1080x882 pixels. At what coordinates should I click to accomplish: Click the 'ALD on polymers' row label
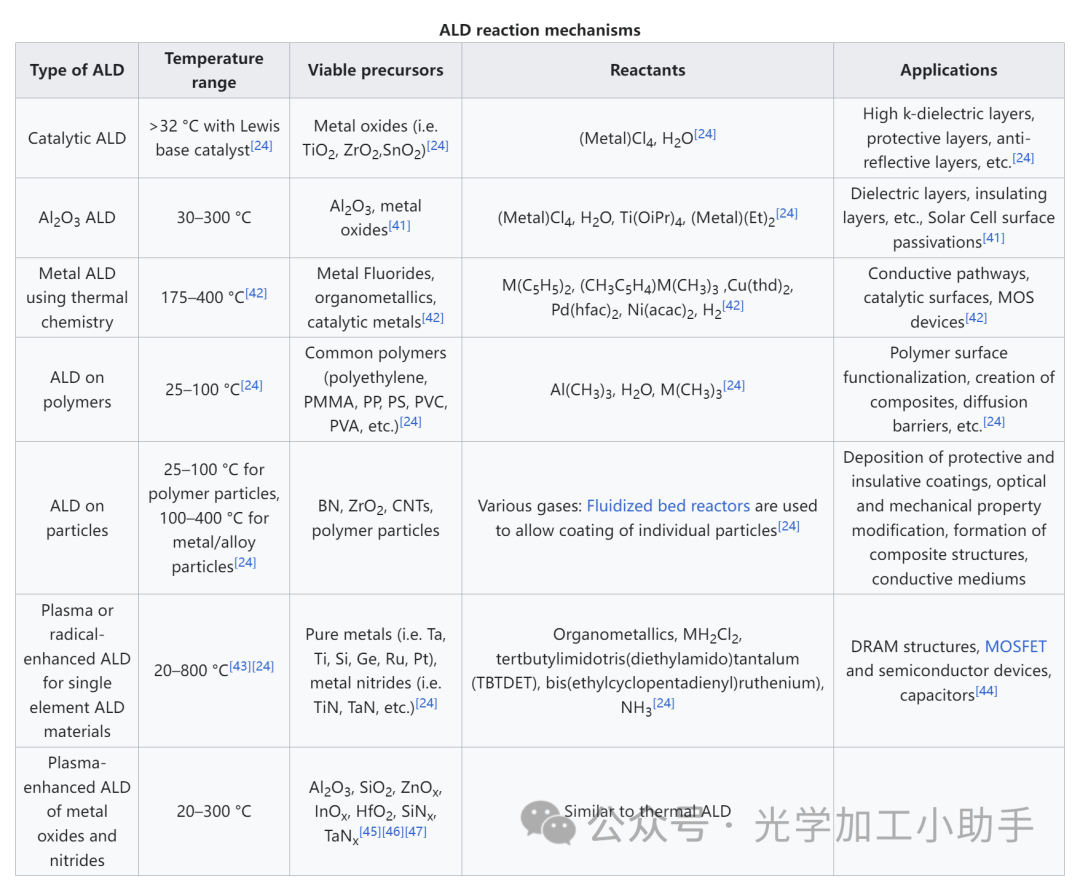click(x=77, y=390)
